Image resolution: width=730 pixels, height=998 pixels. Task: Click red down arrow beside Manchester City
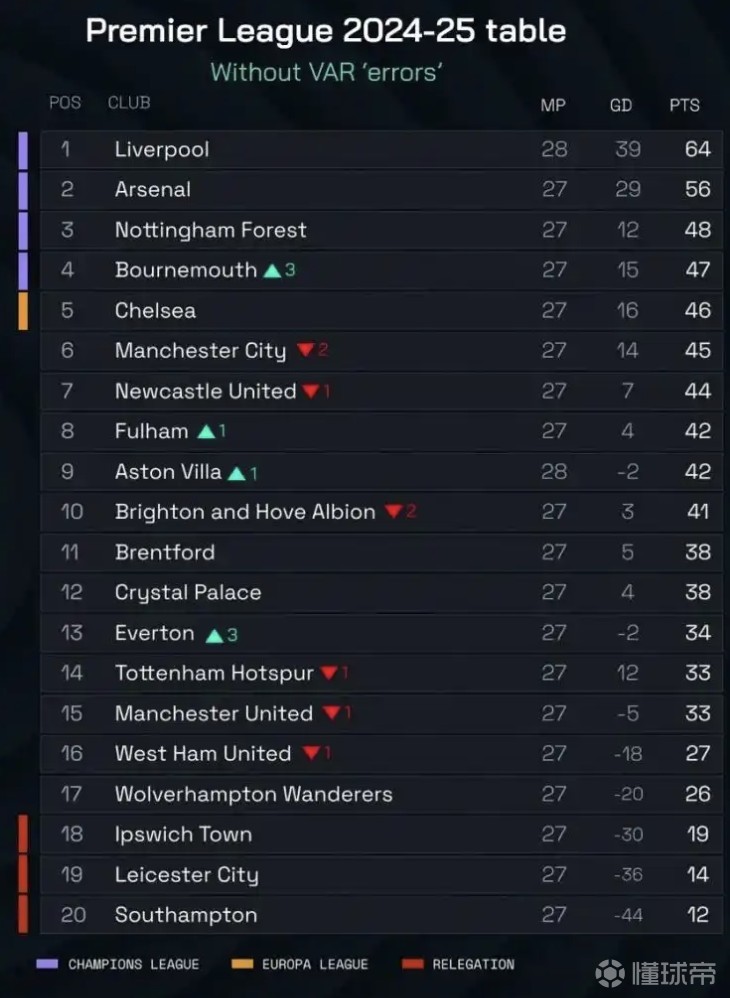coord(305,351)
